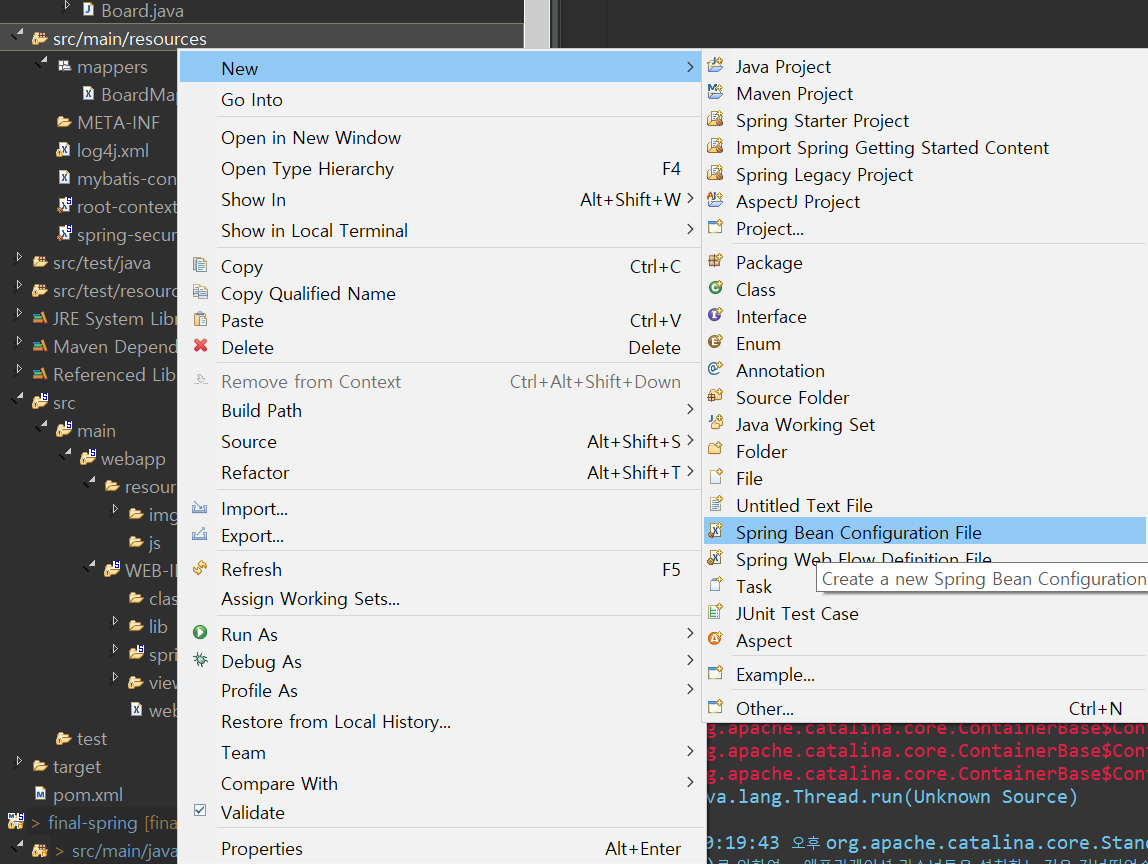The width and height of the screenshot is (1148, 864).
Task: Toggle the Validate checkbox
Action: pyautogui.click(x=200, y=811)
